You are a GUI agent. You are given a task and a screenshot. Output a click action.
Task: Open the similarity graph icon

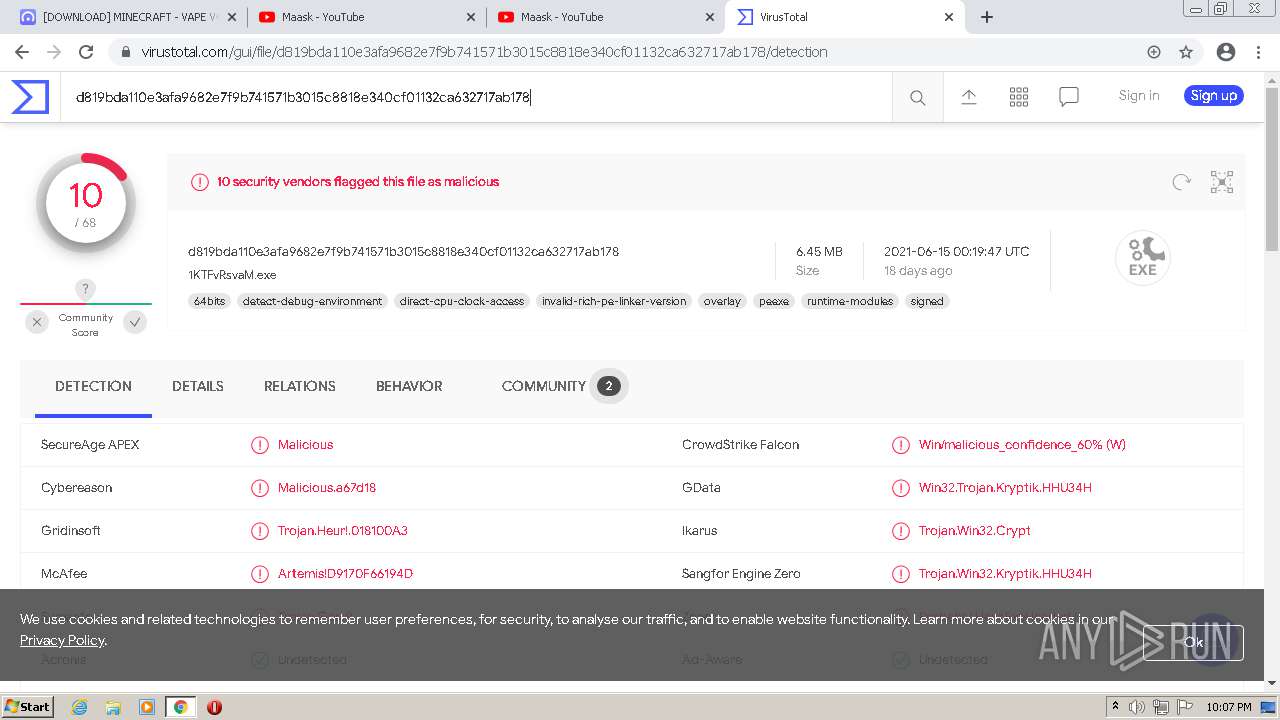(x=1222, y=182)
